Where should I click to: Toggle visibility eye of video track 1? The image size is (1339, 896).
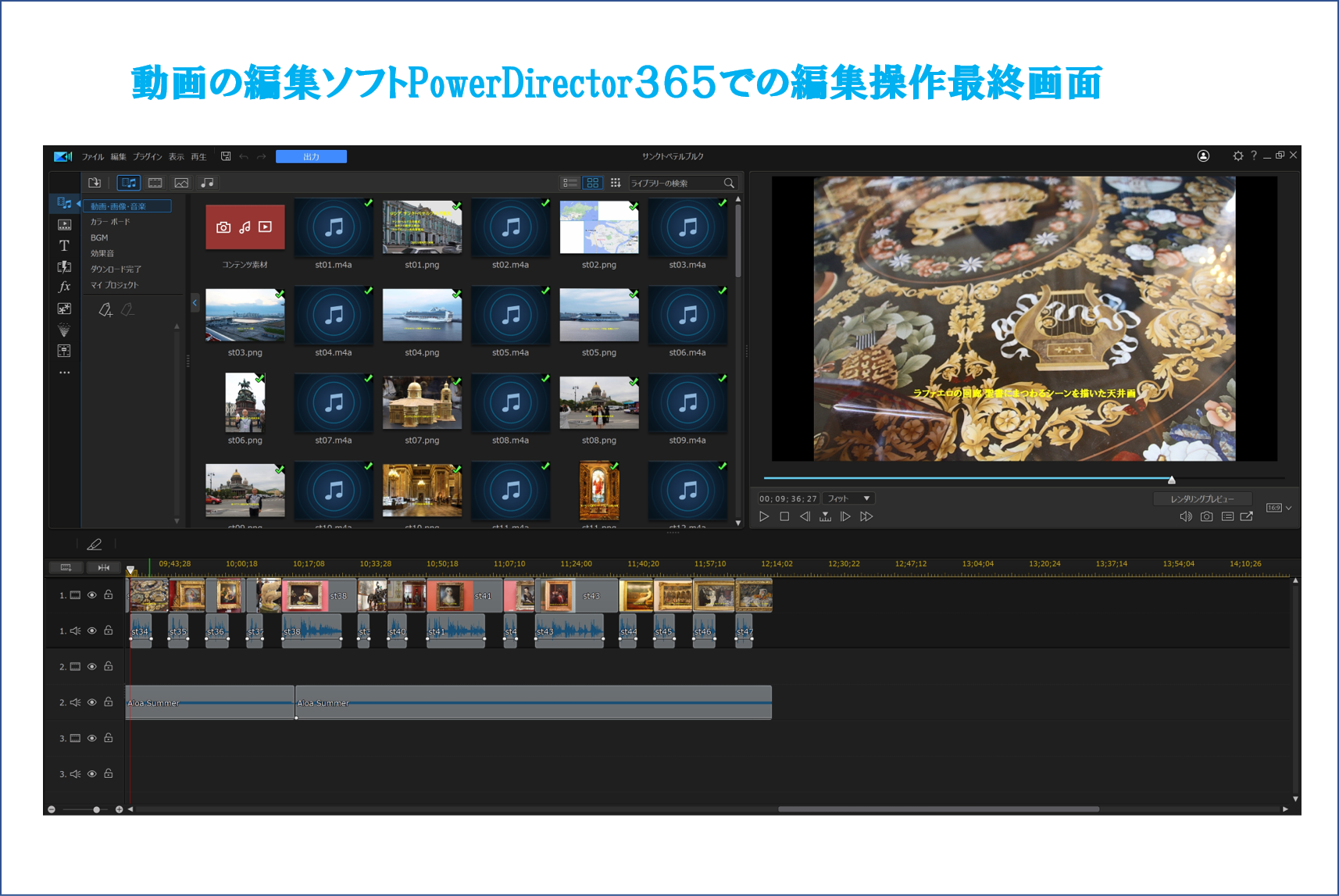click(92, 595)
